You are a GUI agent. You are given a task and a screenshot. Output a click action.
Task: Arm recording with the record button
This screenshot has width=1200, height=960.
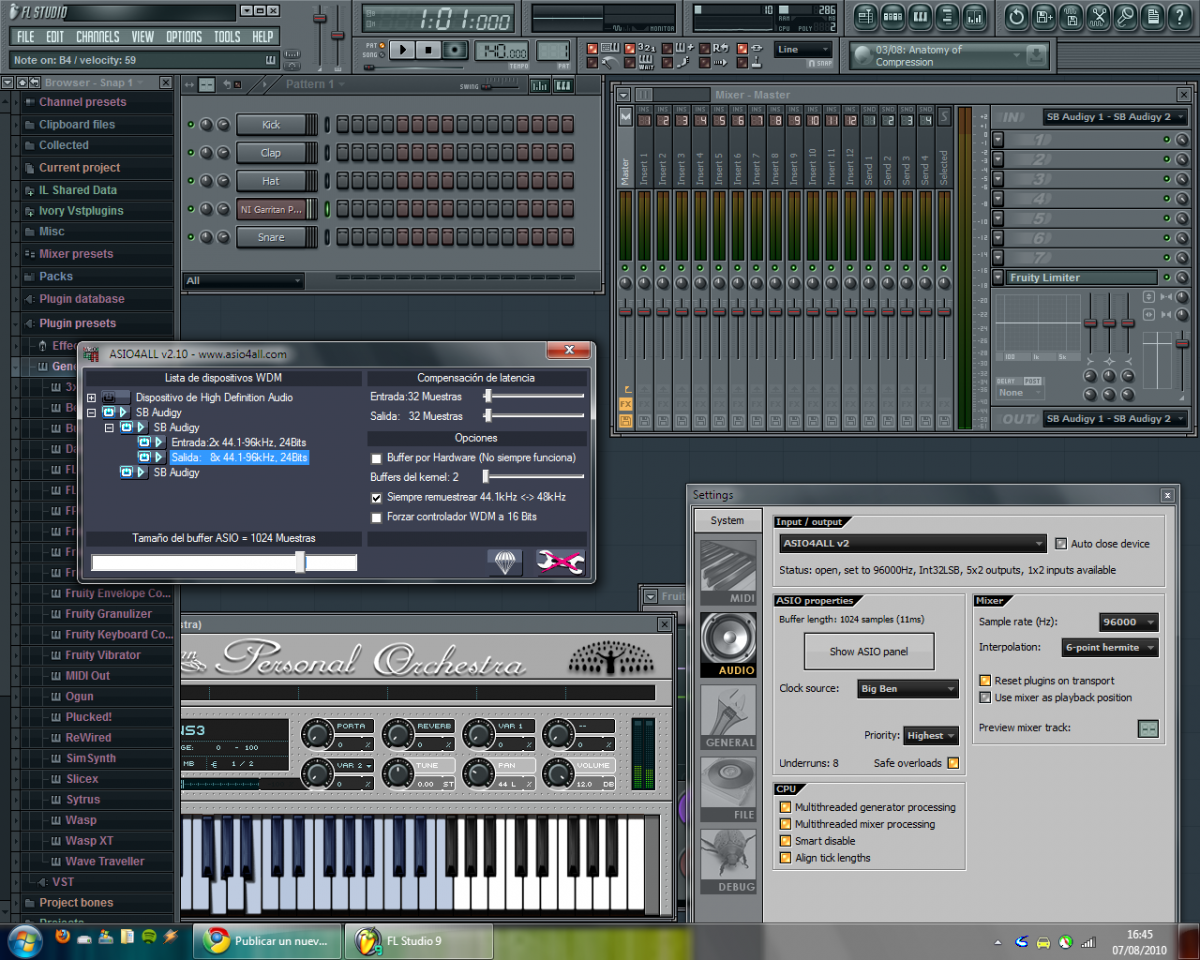455,49
